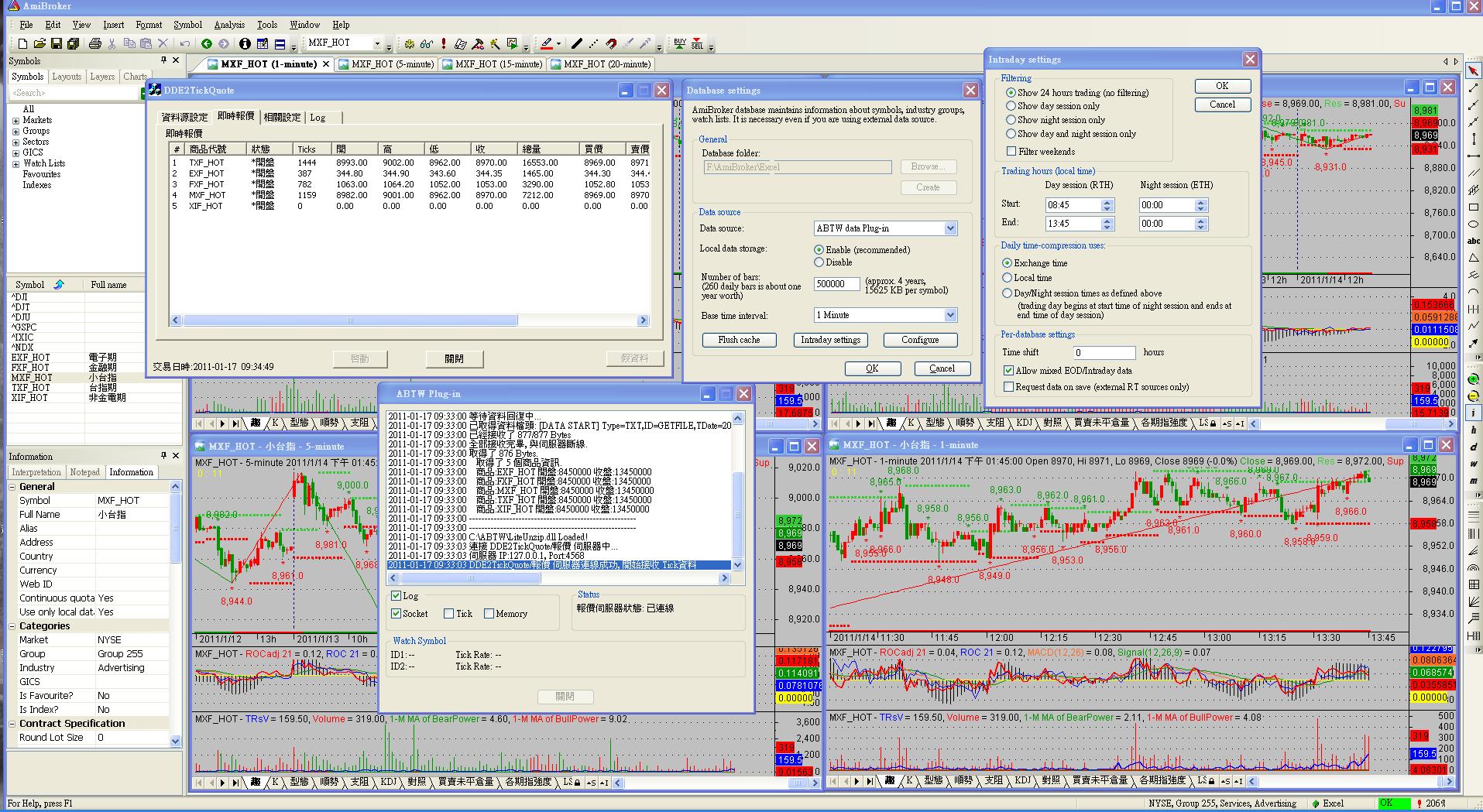Viewport: 1483px width, 812px height.
Task: Click OK in Intraday settings dialog
Action: point(1222,86)
